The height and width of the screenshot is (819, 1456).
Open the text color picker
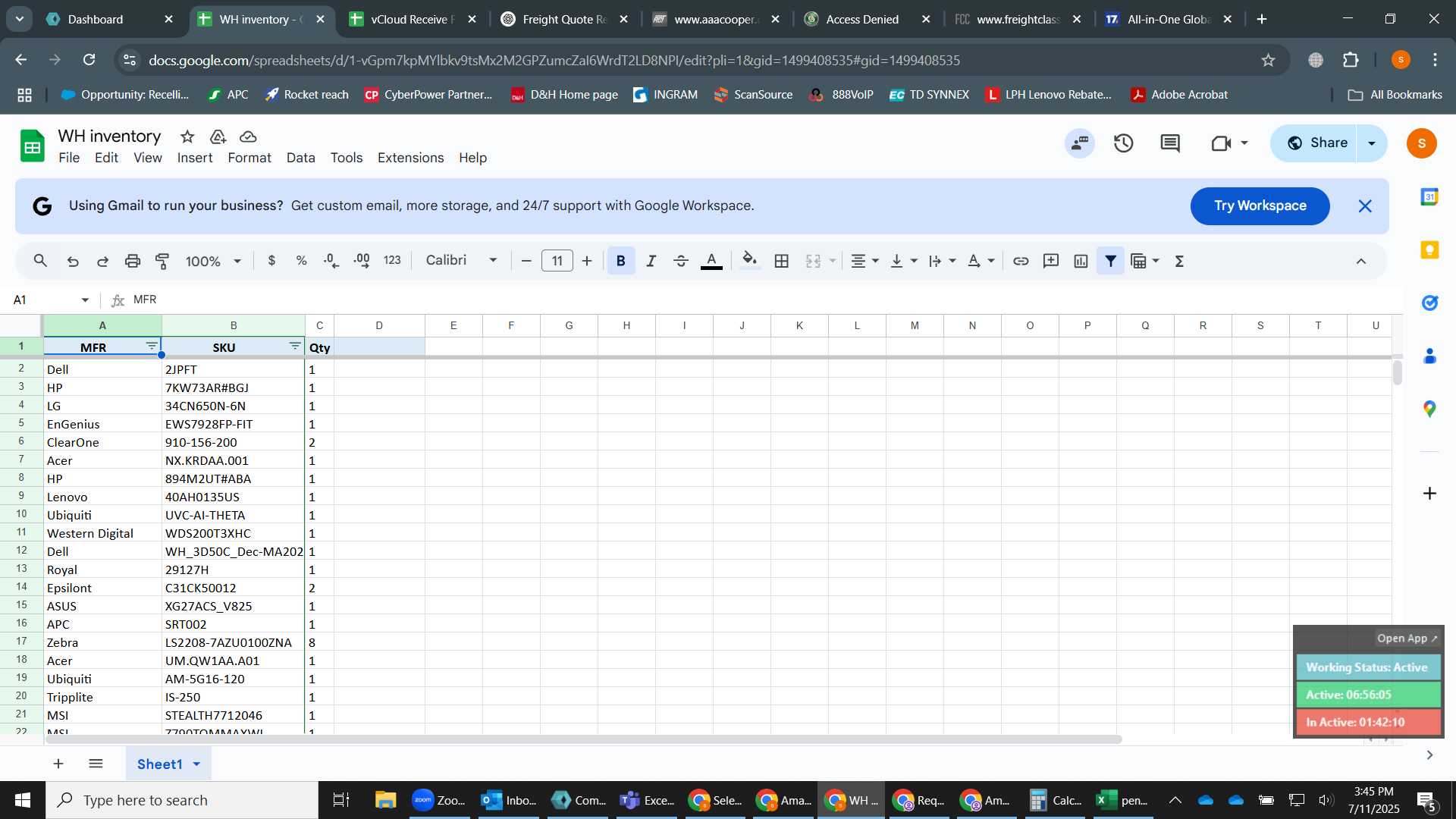(711, 261)
